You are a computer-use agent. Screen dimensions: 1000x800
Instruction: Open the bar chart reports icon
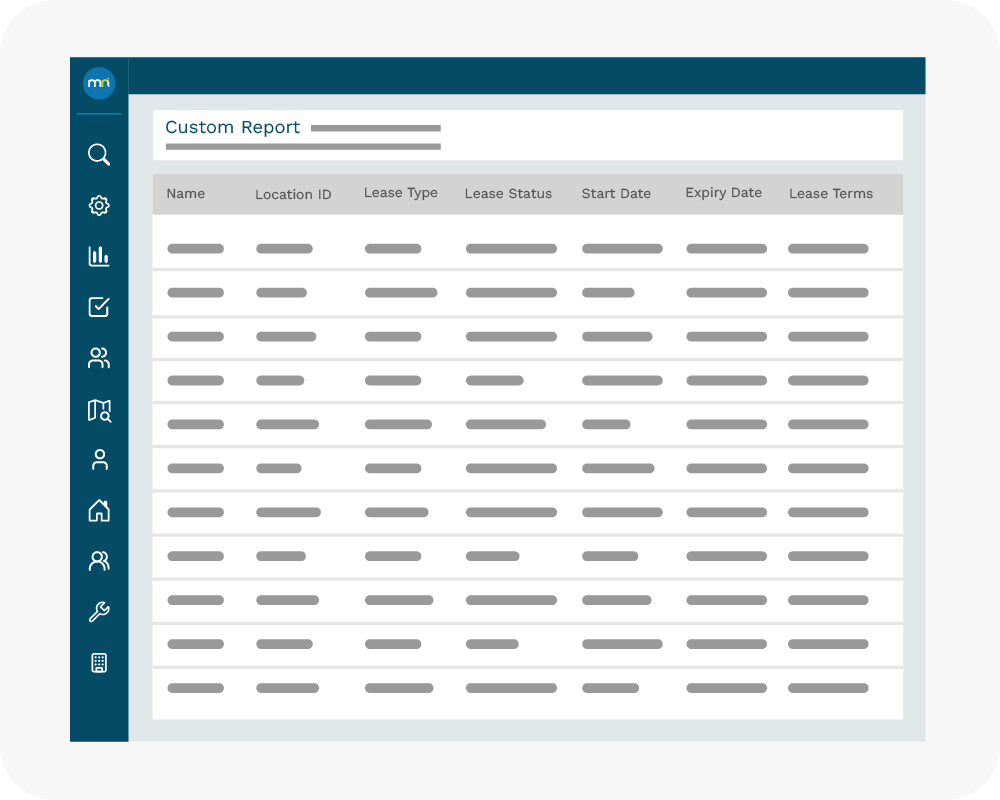tap(99, 256)
